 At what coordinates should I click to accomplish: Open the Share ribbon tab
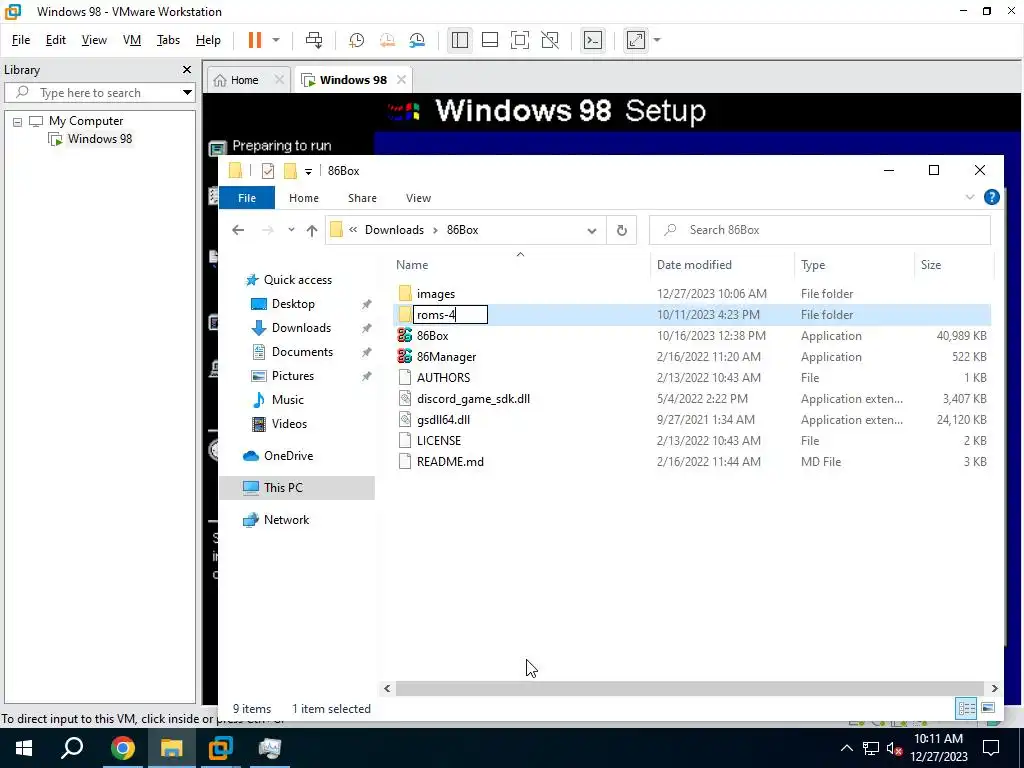362,198
